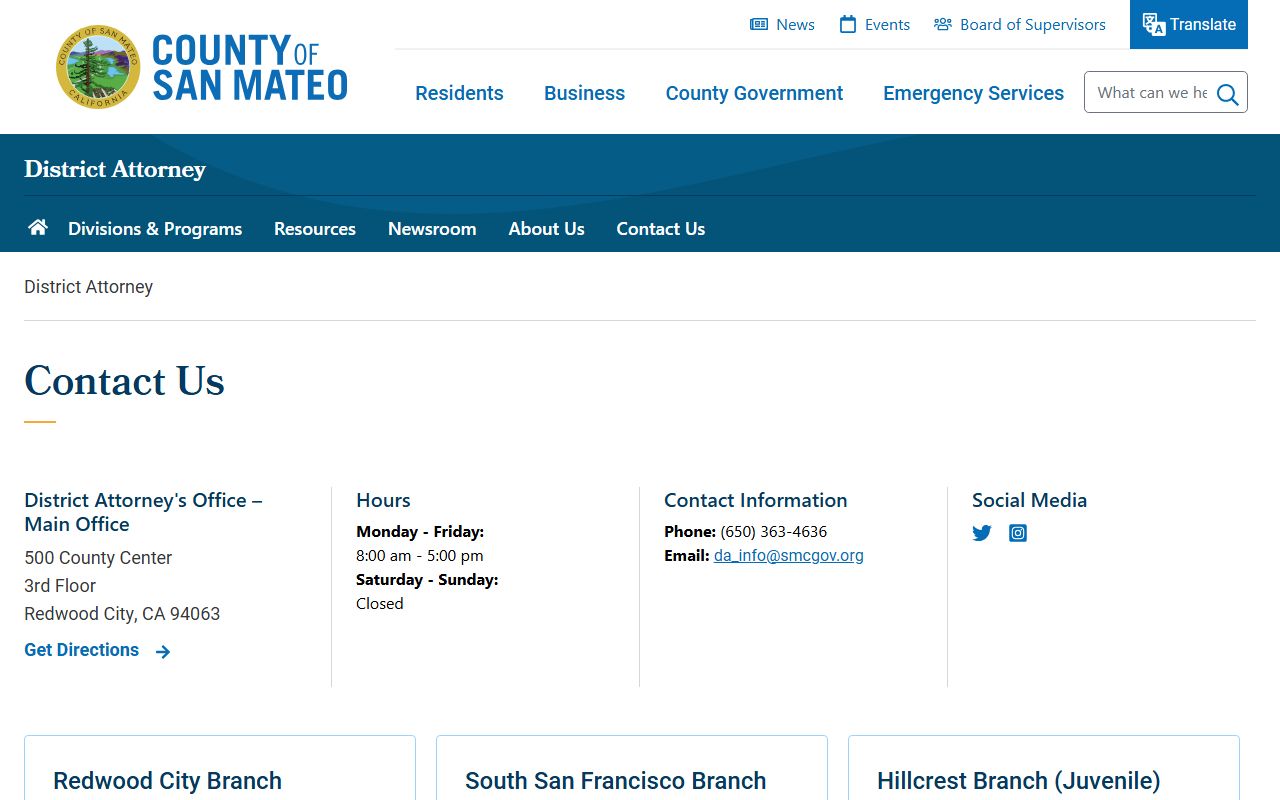Click the News link text
This screenshot has height=800, width=1280.
point(796,25)
